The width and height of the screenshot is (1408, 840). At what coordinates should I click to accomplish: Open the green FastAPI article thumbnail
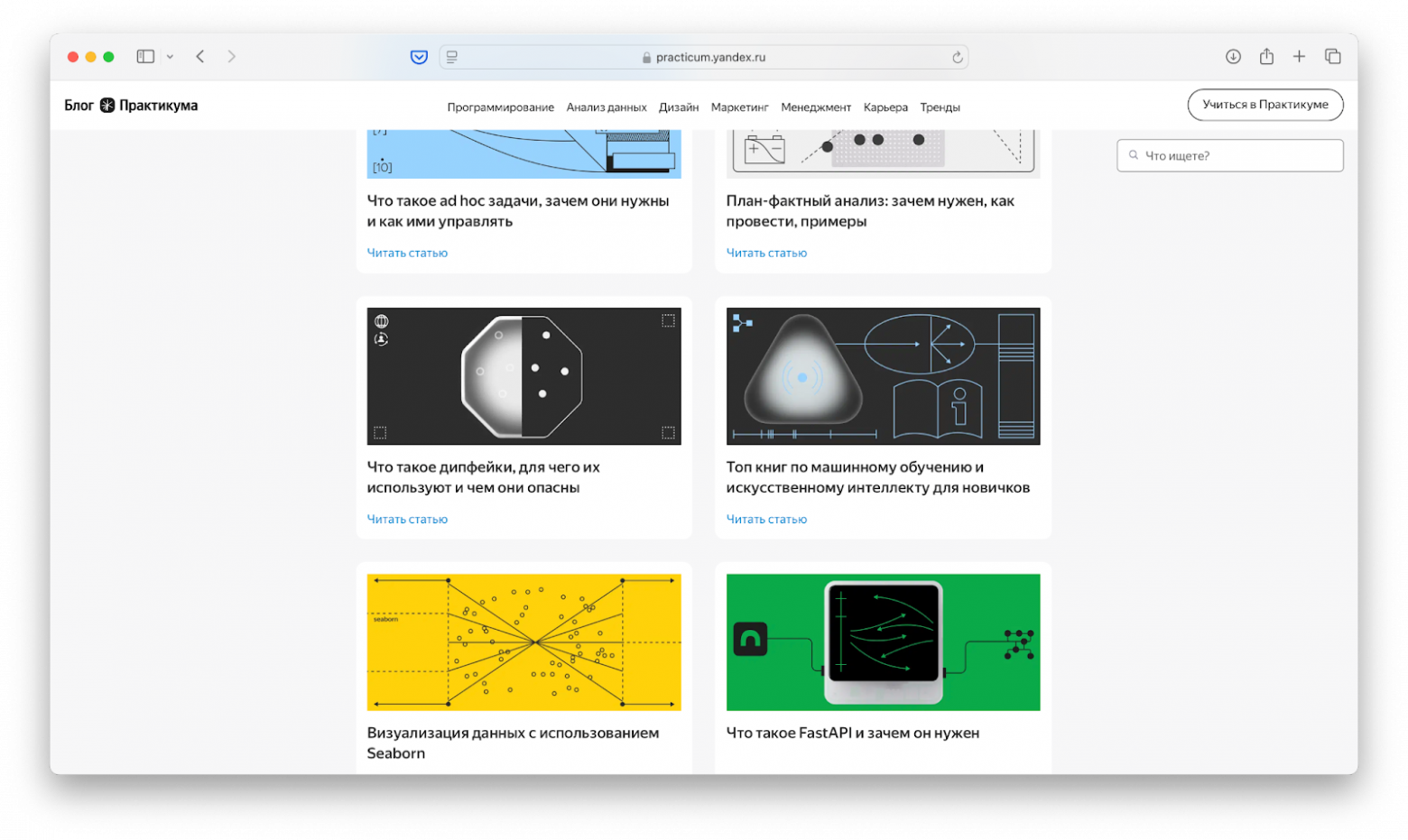pos(883,642)
